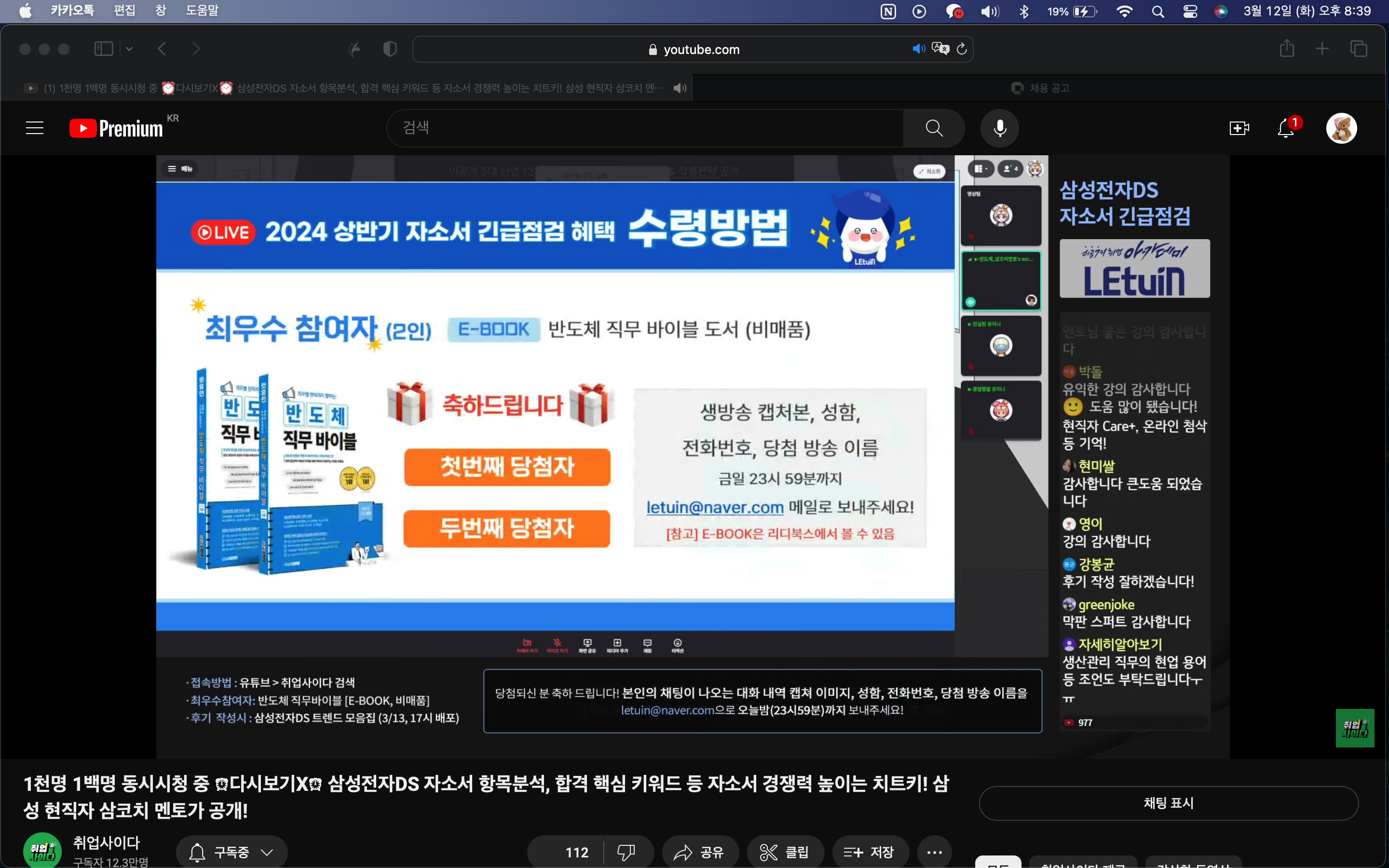Click the YouTube search magnifier button

934,128
